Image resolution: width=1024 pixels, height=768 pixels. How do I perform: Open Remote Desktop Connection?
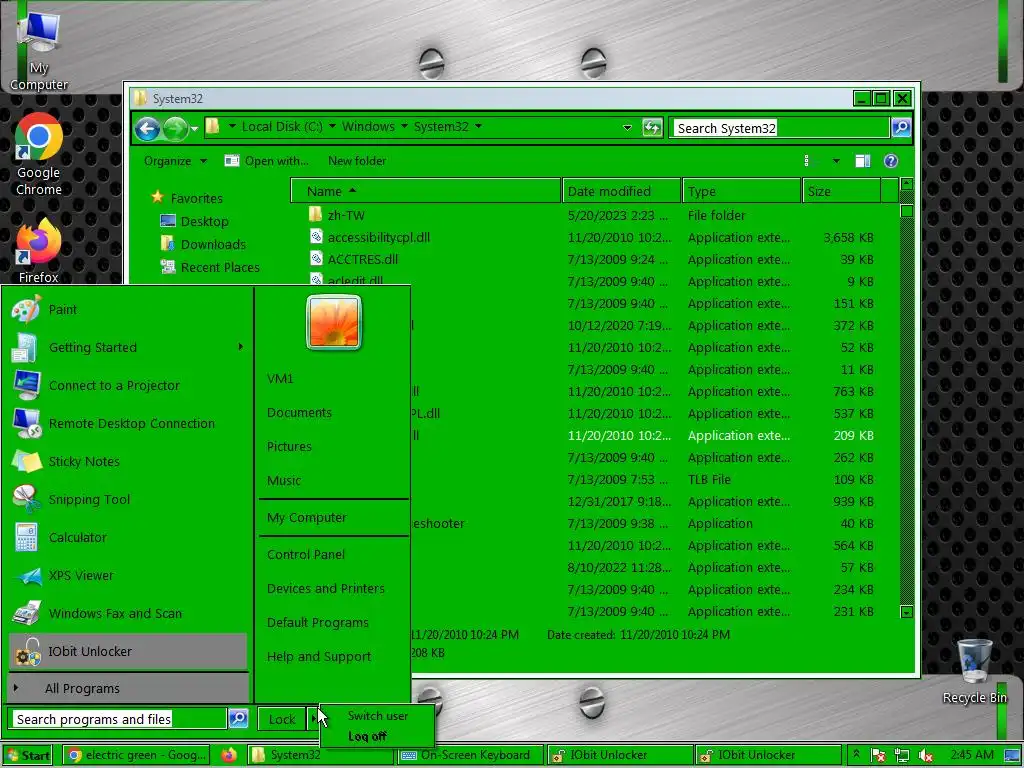pyautogui.click(x=128, y=423)
